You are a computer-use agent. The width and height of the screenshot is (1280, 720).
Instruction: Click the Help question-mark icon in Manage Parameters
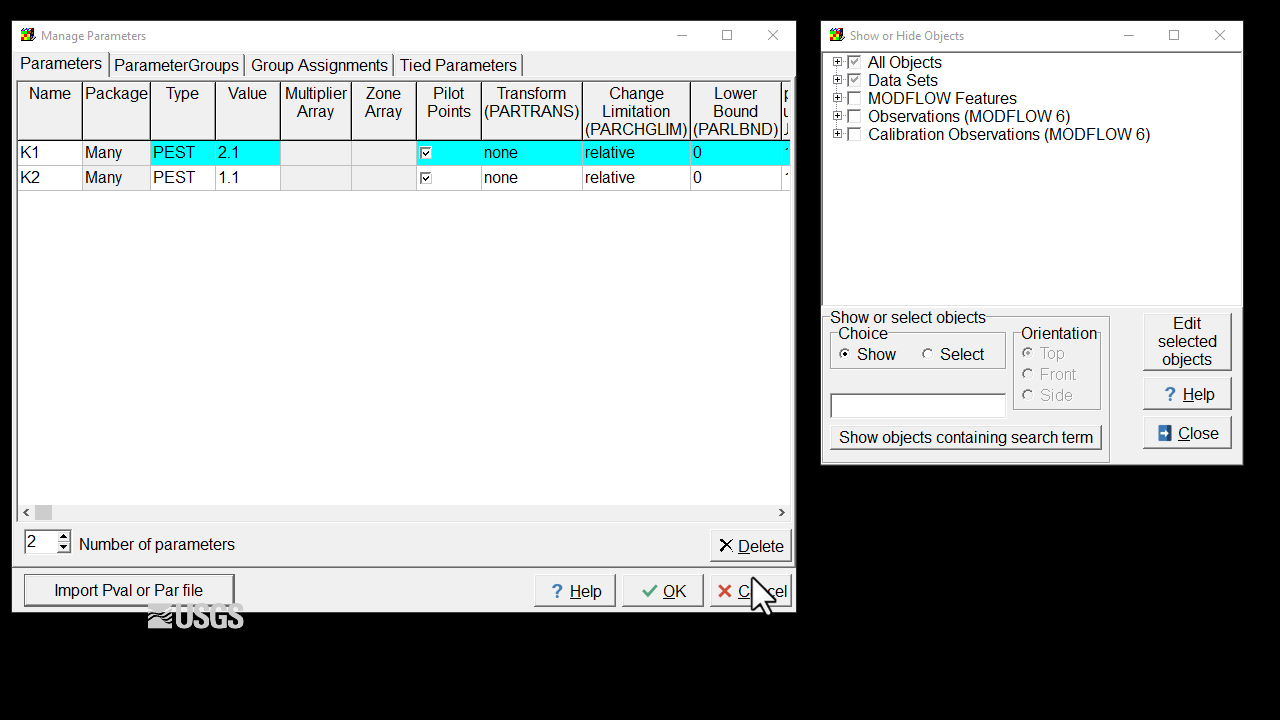click(556, 590)
